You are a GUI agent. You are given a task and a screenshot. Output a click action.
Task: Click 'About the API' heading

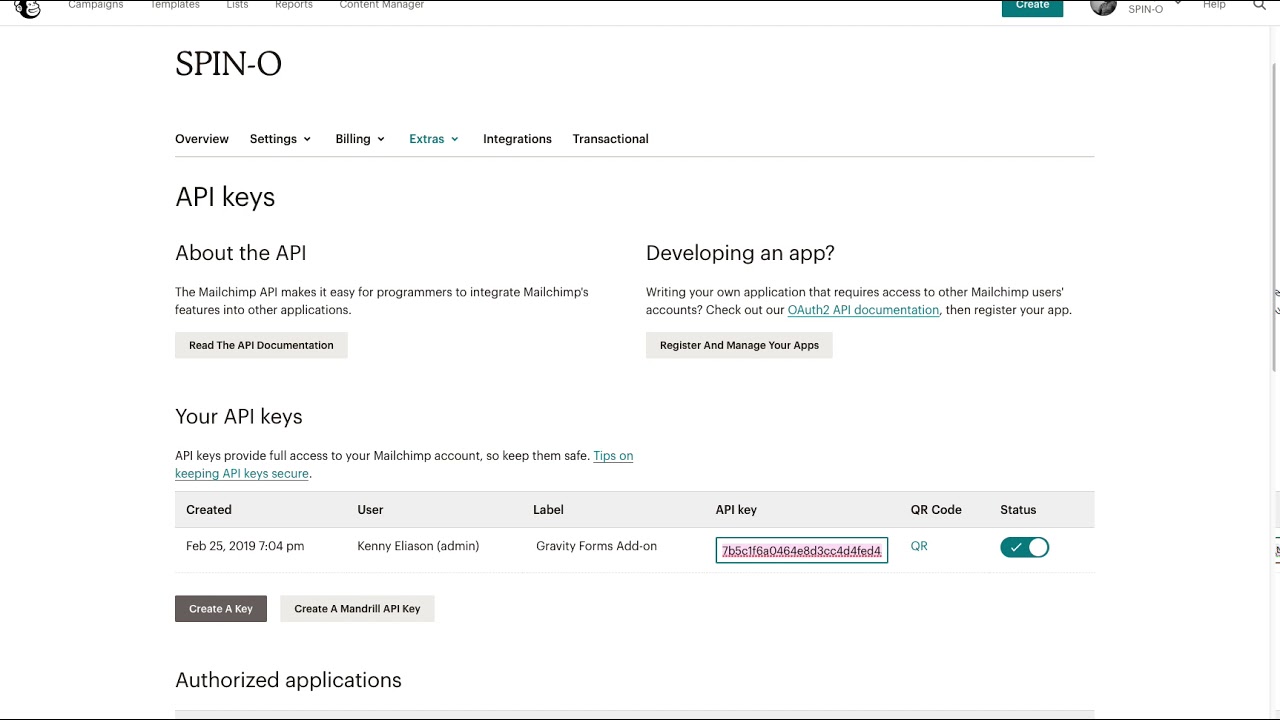(x=241, y=253)
